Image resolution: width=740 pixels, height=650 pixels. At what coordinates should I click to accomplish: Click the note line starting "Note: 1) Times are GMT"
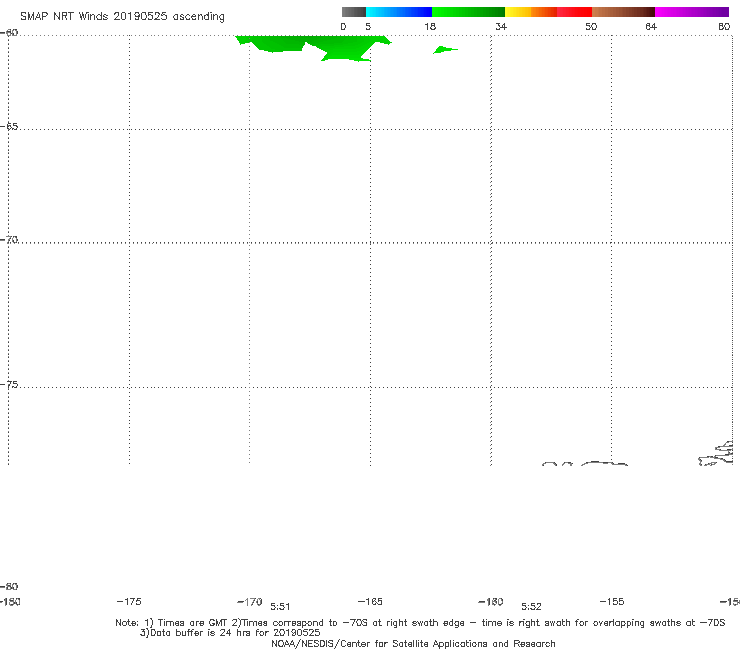point(420,623)
